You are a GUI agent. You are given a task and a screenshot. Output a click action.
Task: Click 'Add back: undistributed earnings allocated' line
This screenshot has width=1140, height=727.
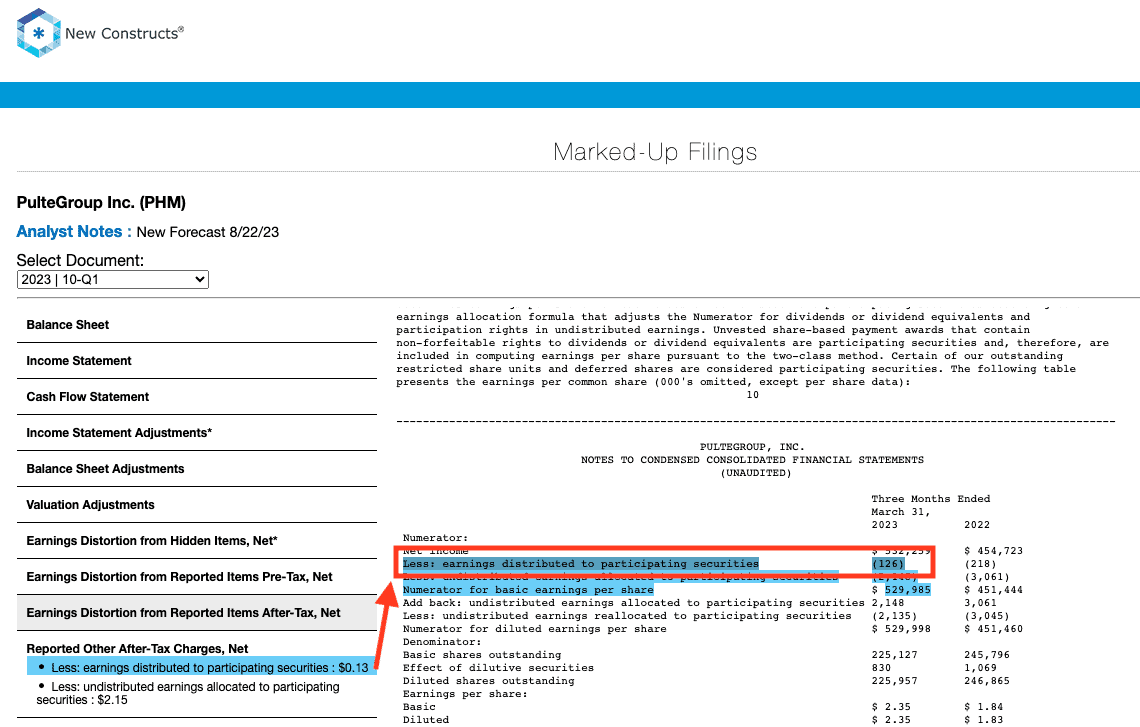click(x=633, y=603)
